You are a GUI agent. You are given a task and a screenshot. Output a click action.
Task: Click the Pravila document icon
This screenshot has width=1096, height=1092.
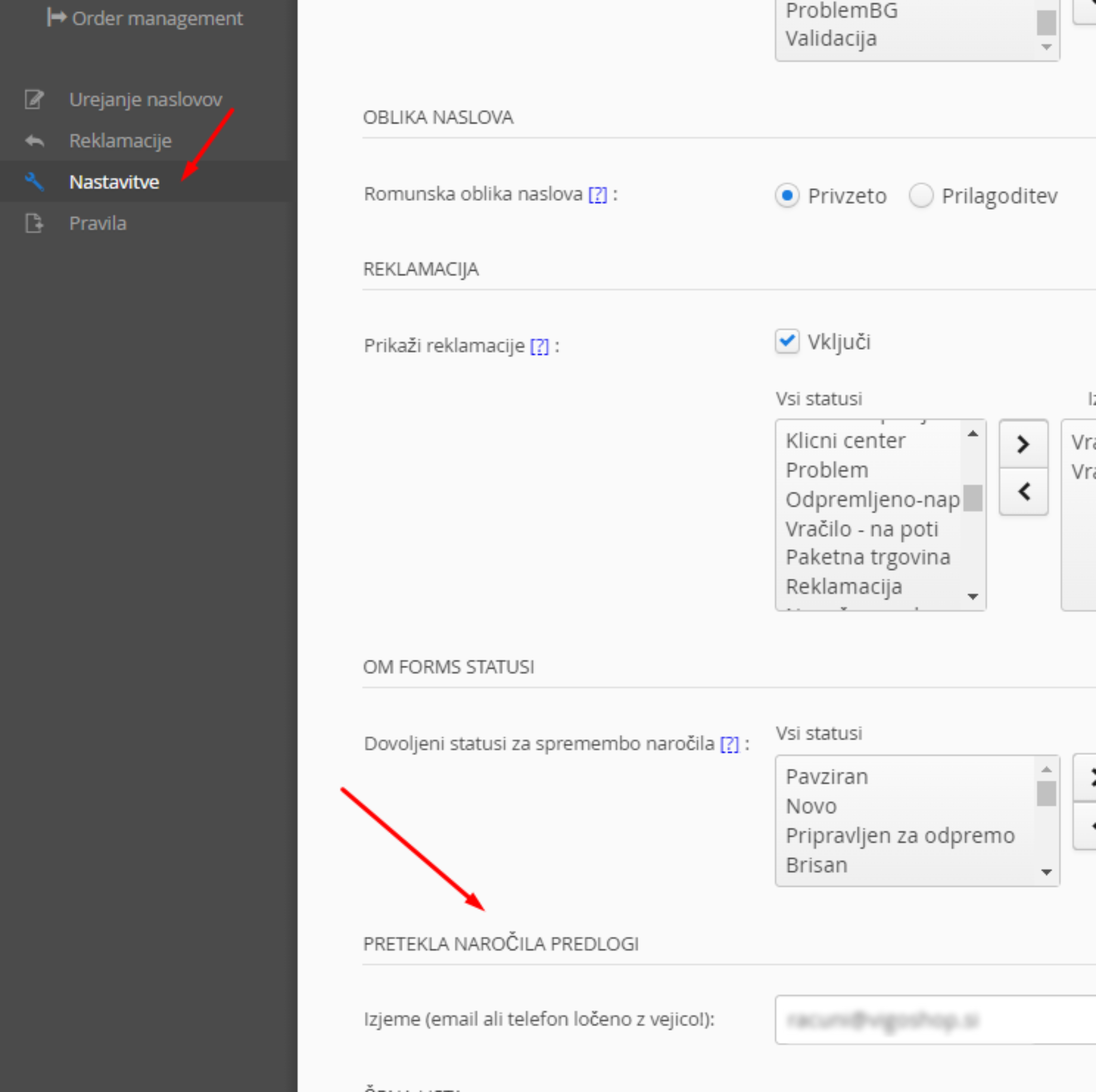pos(34,224)
